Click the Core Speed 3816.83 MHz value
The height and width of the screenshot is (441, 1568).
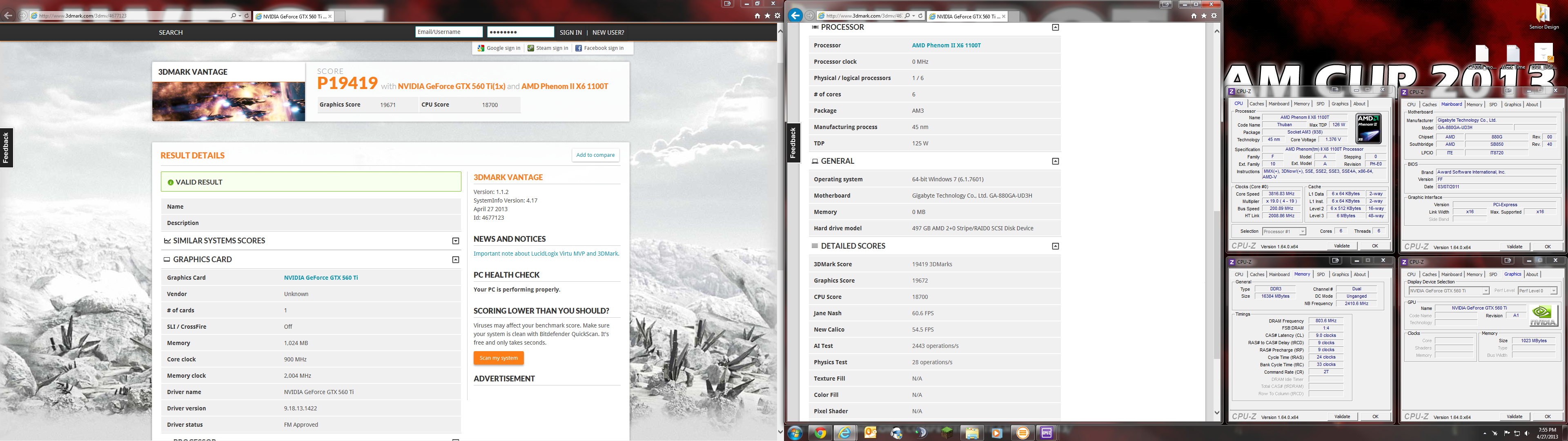(x=1281, y=194)
